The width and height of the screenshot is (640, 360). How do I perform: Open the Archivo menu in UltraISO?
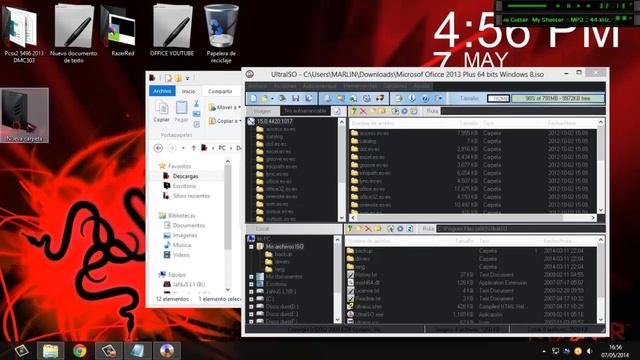pyautogui.click(x=258, y=86)
